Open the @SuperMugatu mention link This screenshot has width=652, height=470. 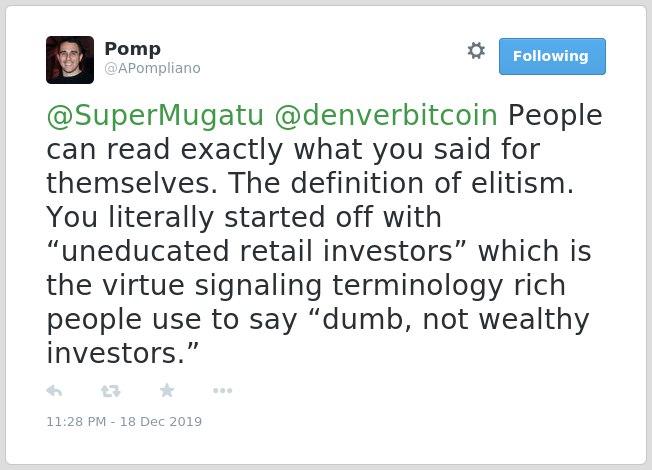[155, 115]
